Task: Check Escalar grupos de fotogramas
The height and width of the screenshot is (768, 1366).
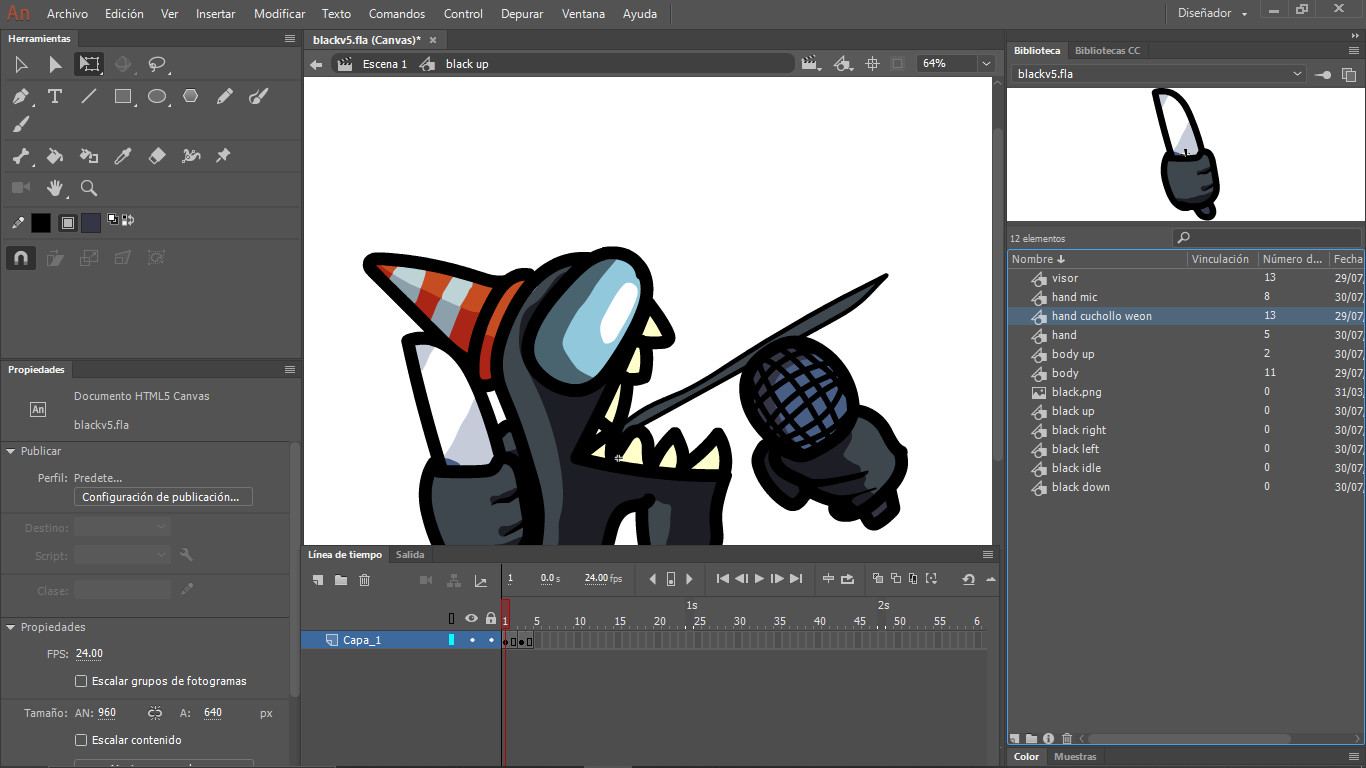Action: pos(82,681)
